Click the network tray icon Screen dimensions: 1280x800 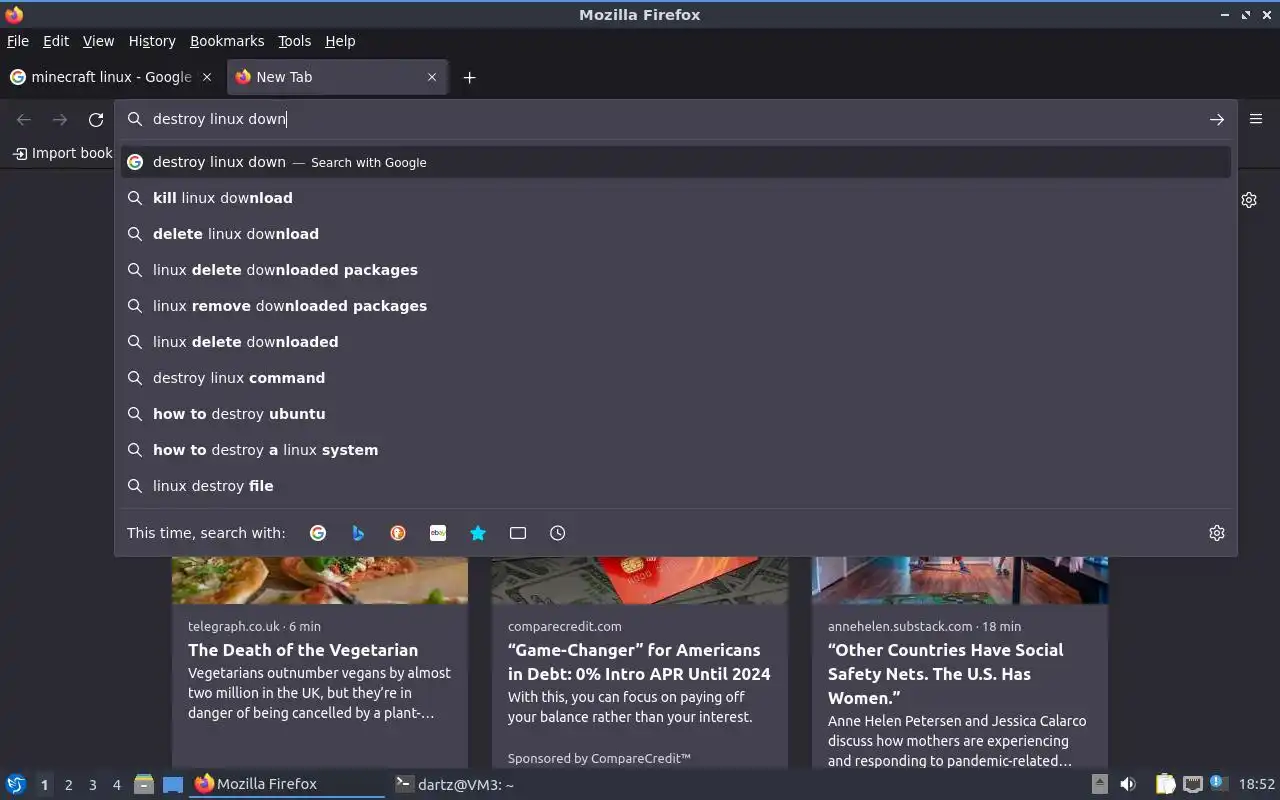tap(1192, 784)
